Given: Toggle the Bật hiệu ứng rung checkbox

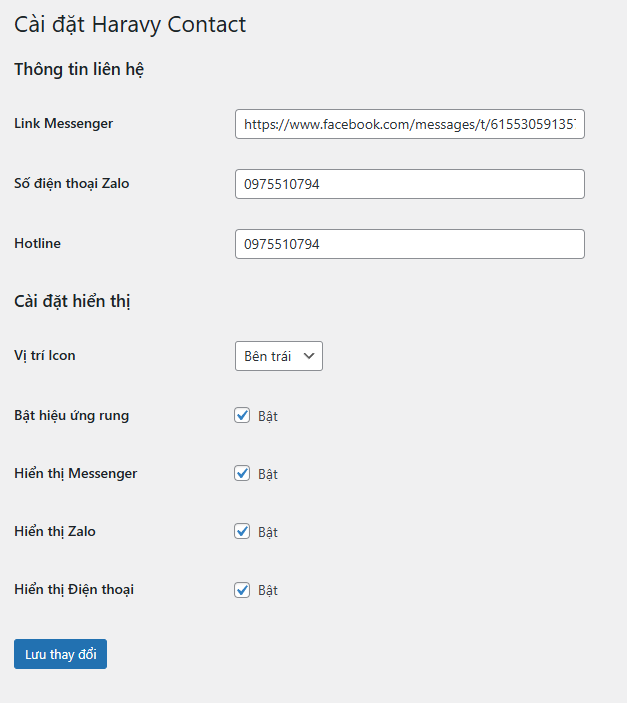Looking at the screenshot, I should 242,415.
